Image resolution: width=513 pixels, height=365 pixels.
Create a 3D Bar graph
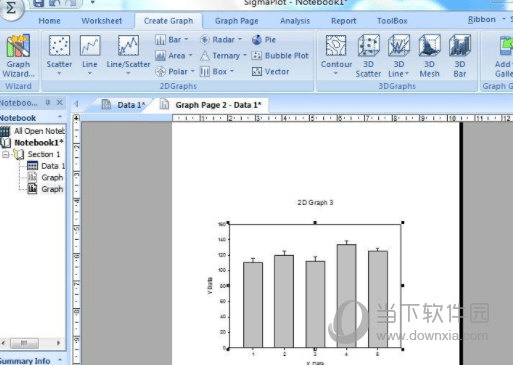pos(460,55)
